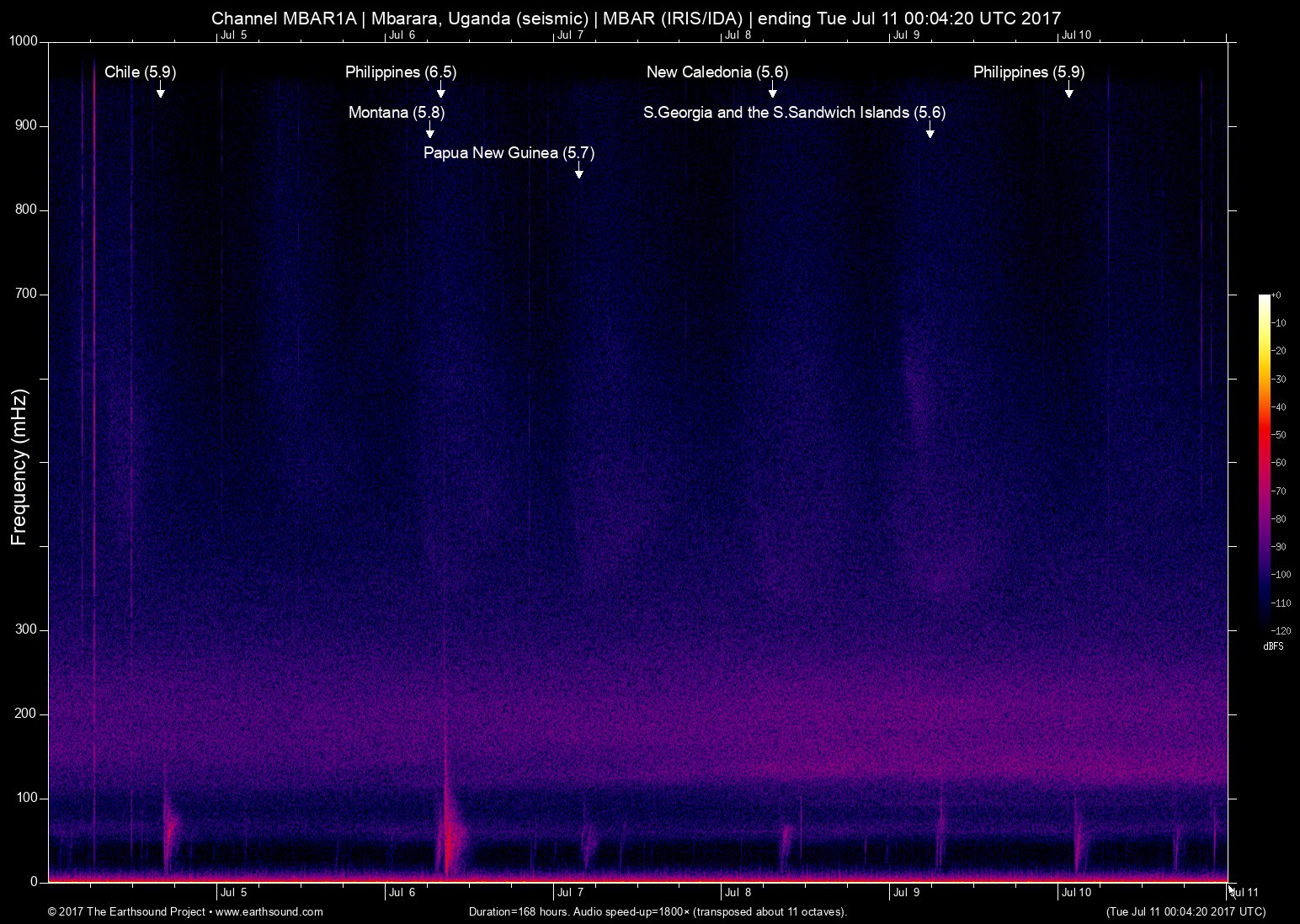Click the Jul 6 marker on bottom axis

(402, 893)
